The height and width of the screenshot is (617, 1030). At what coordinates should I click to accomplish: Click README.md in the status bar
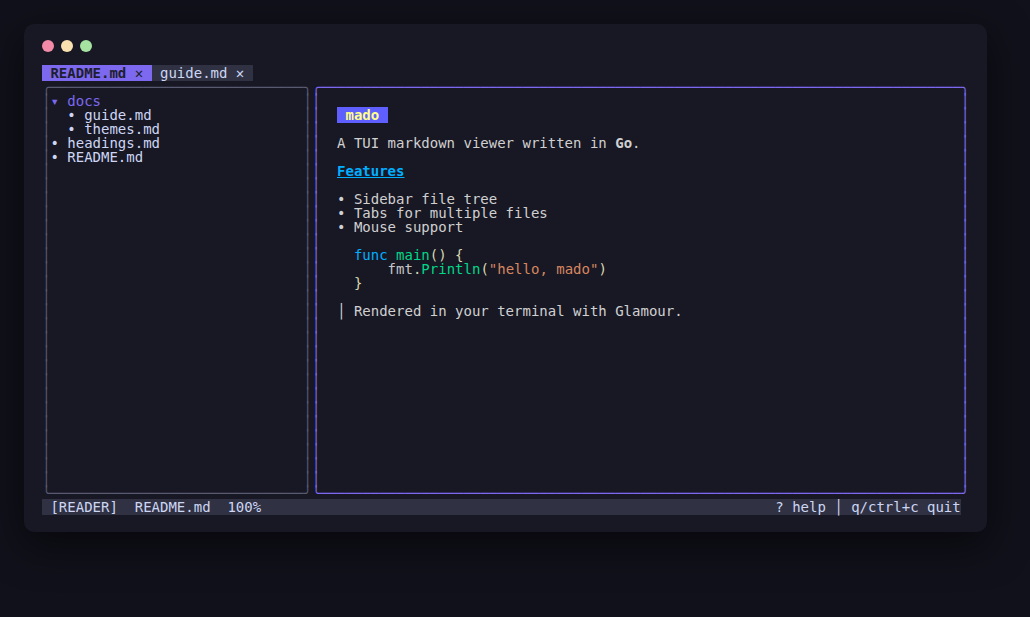172,507
